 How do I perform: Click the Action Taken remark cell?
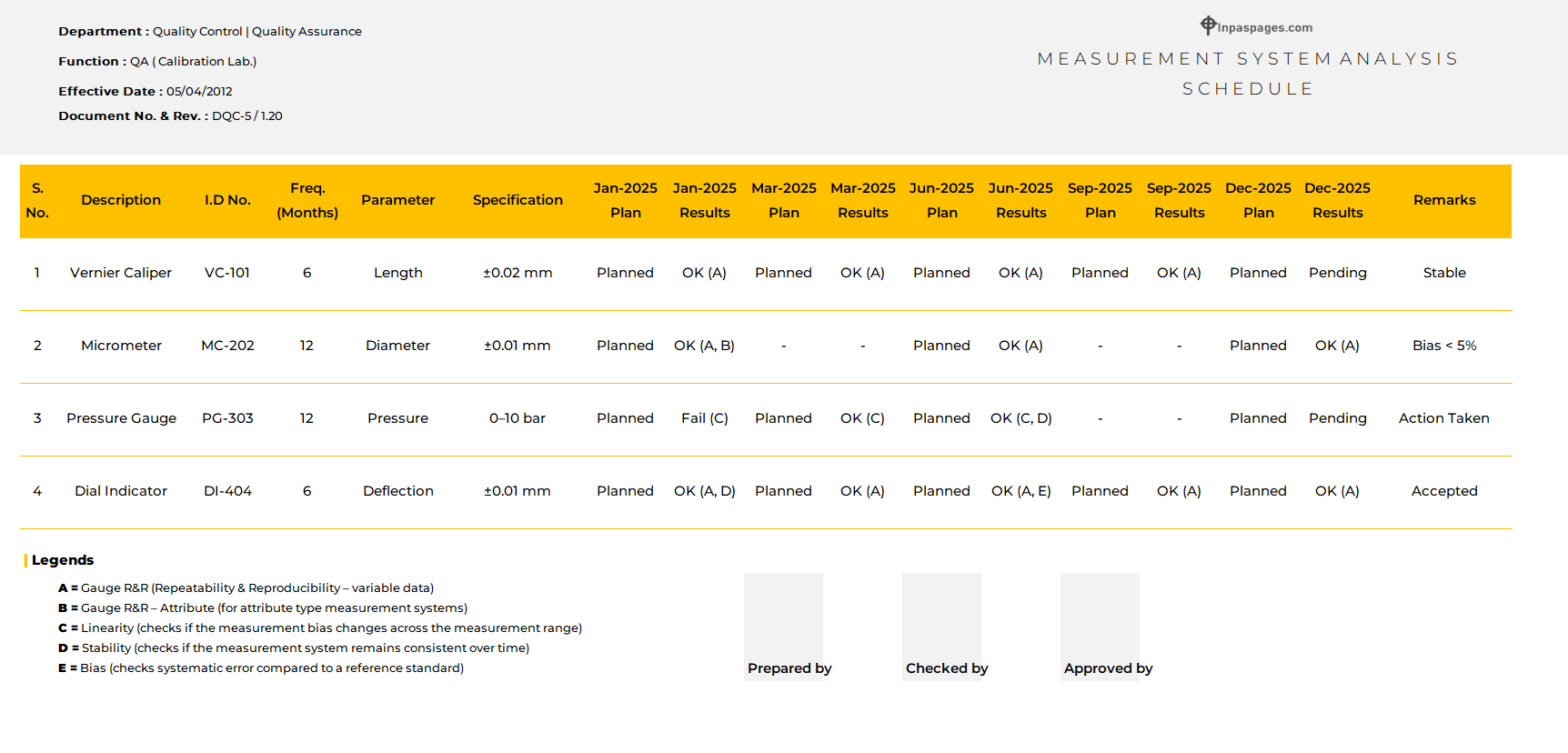tap(1443, 418)
